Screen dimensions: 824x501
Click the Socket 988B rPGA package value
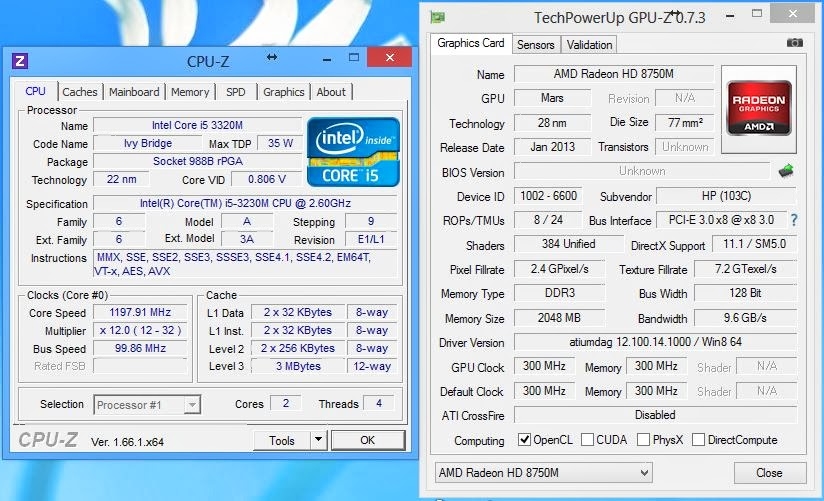[198, 161]
